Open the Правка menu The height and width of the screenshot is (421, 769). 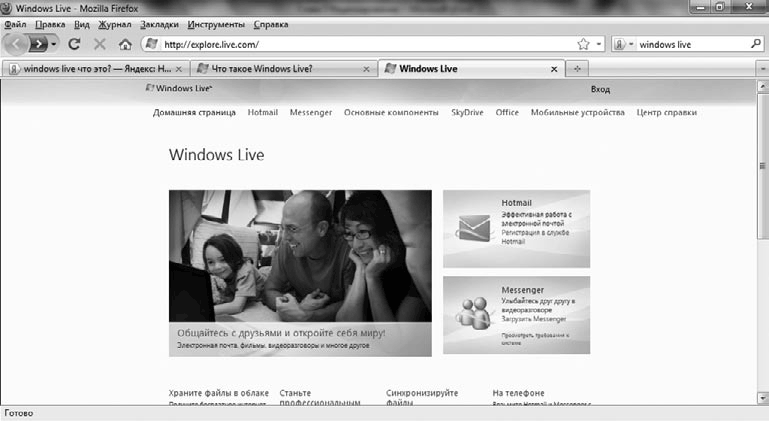click(x=50, y=24)
